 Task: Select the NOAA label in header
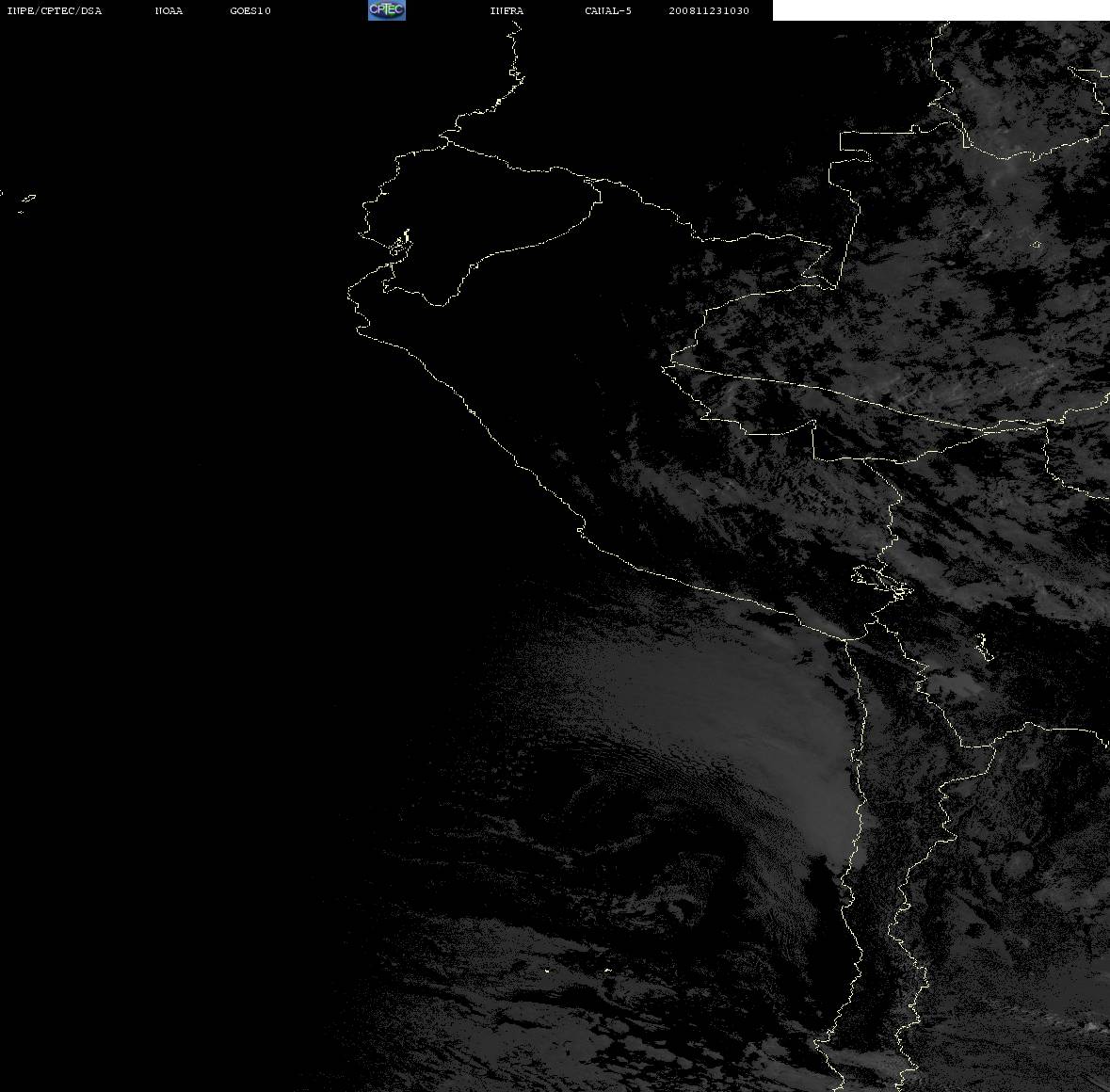click(x=169, y=10)
